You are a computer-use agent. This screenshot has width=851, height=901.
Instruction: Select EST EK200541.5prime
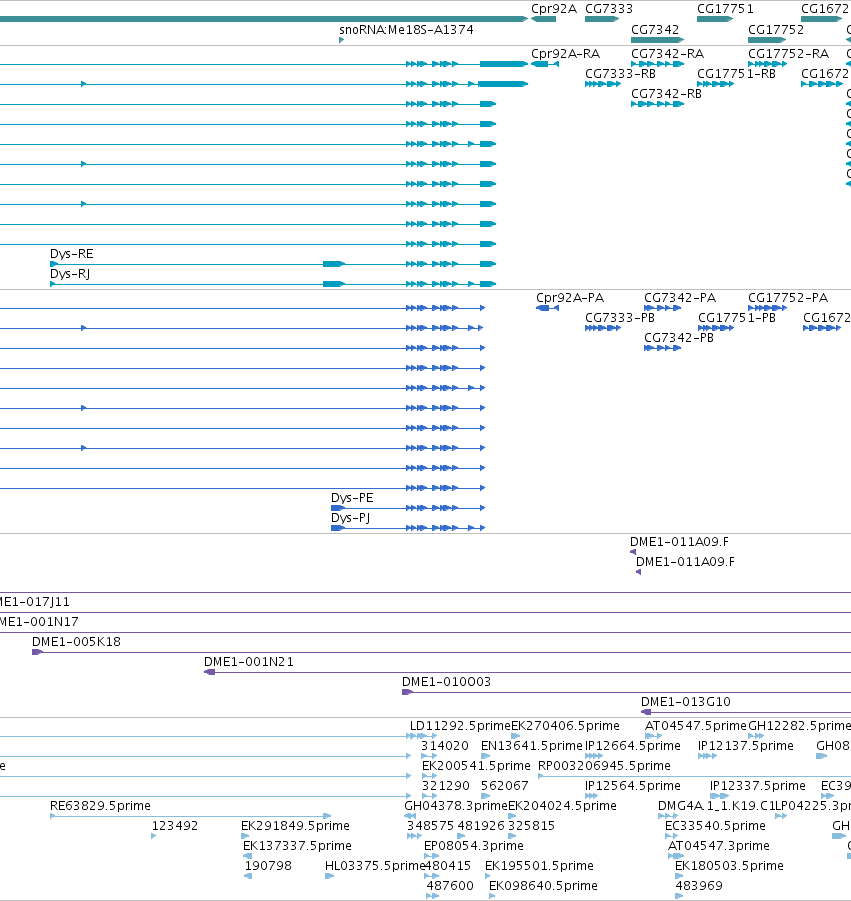(429, 776)
